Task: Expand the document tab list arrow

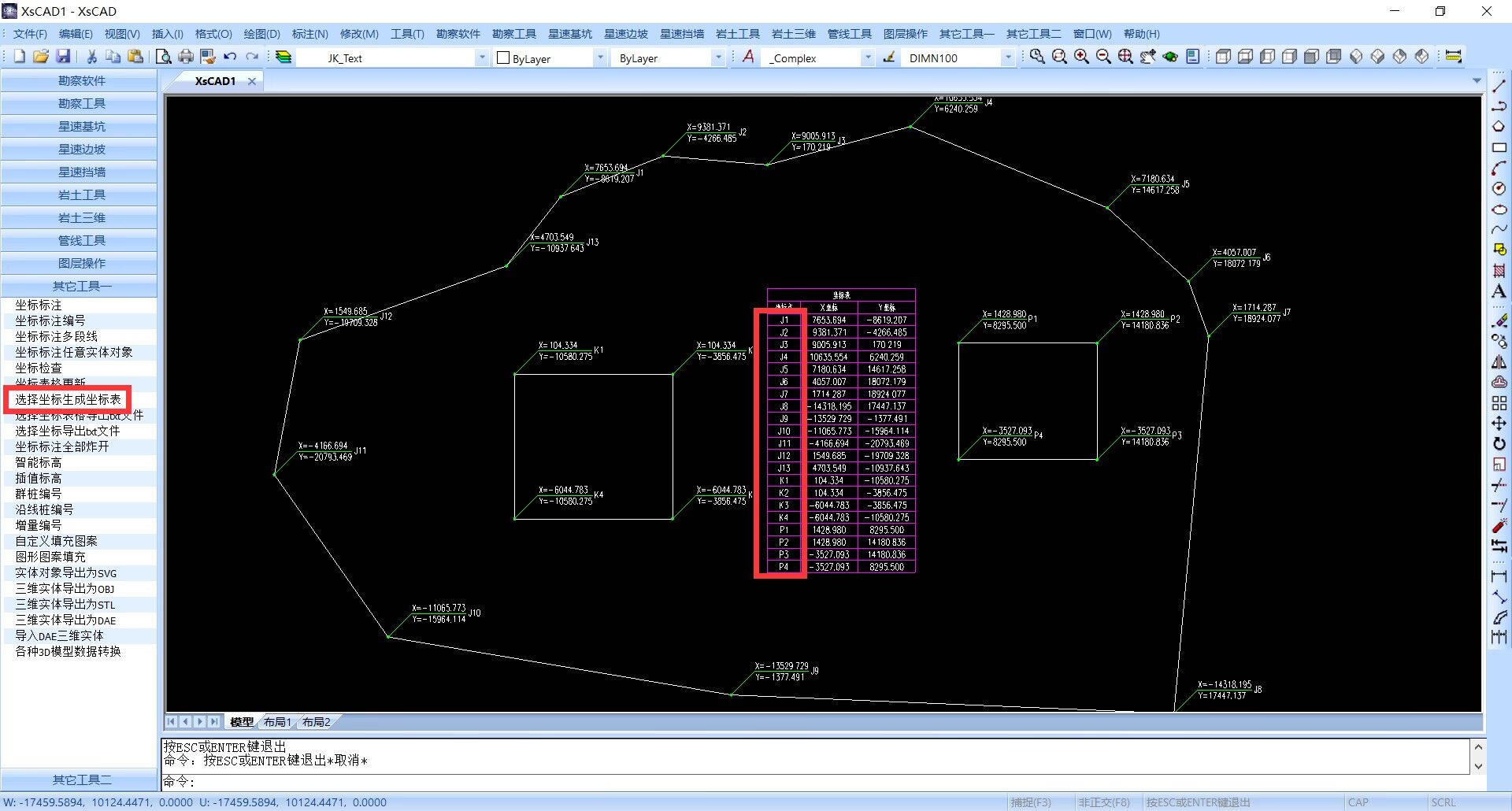Action: pyautogui.click(x=1477, y=81)
